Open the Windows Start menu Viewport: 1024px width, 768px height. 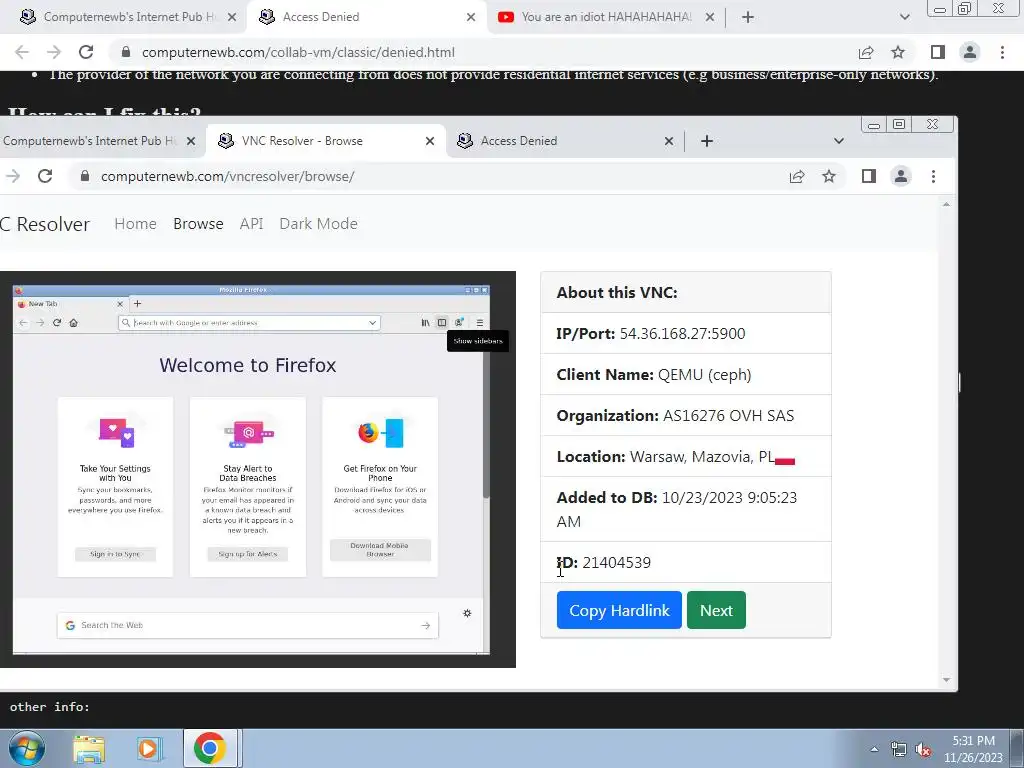tap(26, 748)
